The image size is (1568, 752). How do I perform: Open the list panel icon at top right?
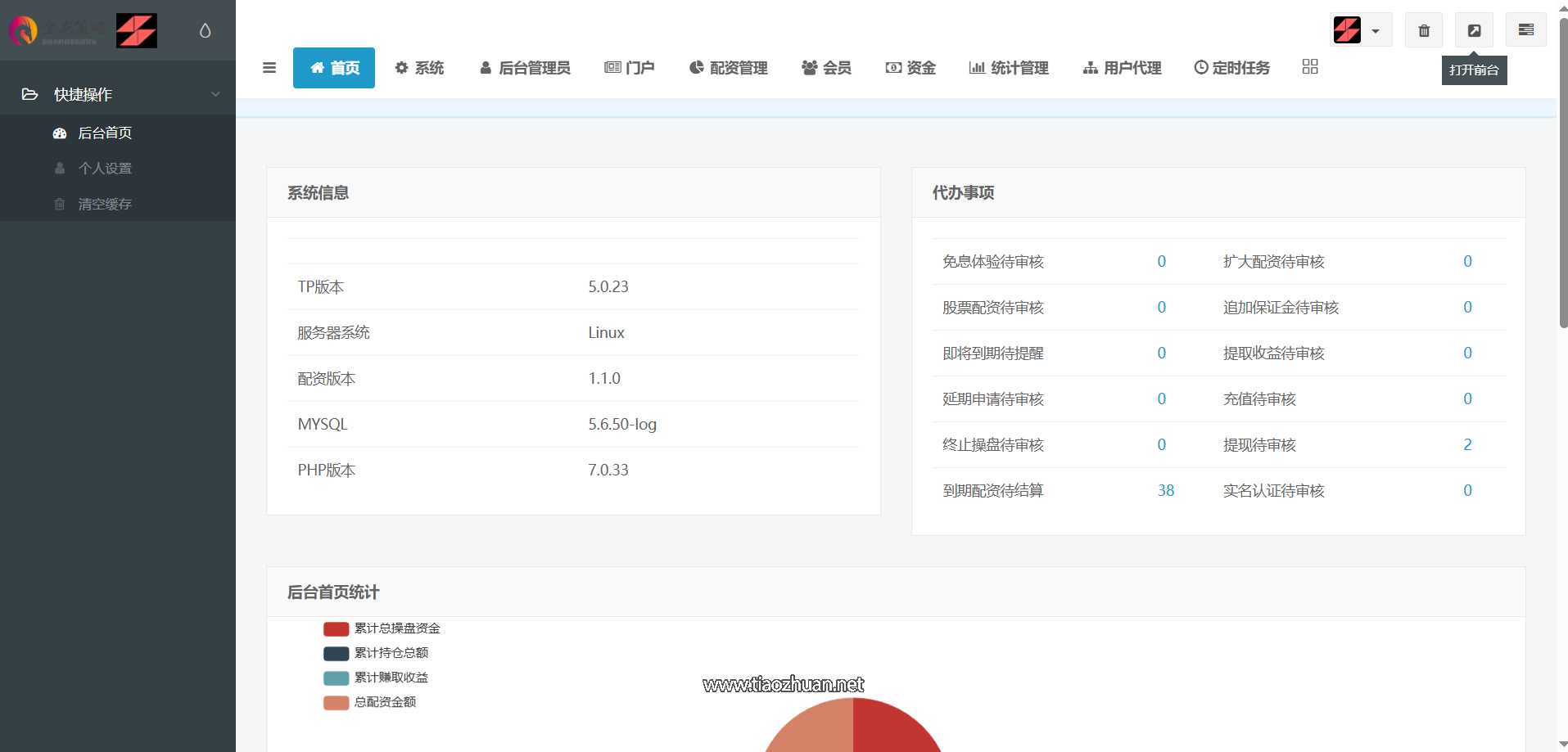click(1525, 30)
